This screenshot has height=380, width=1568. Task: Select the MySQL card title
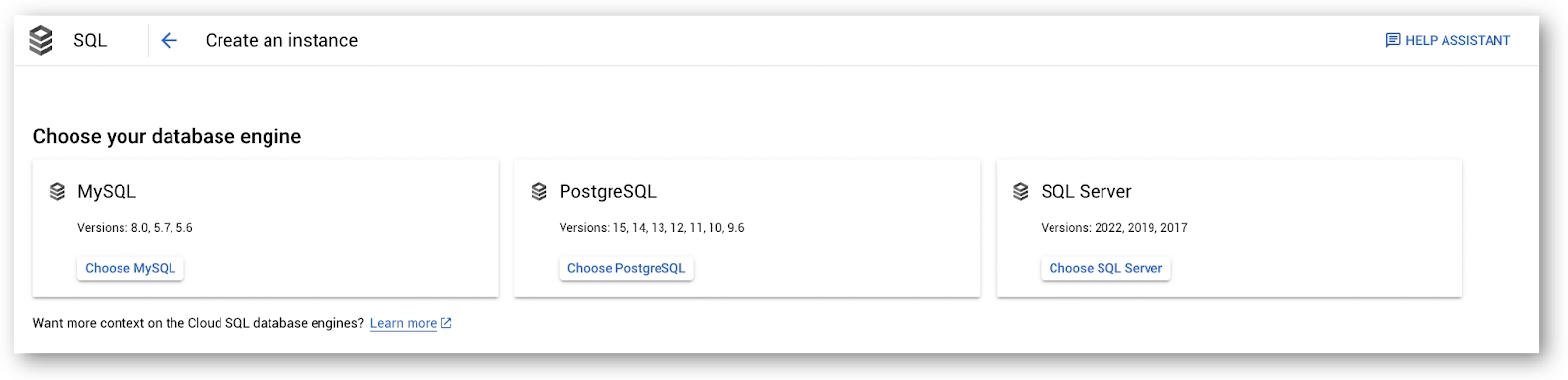[x=107, y=191]
